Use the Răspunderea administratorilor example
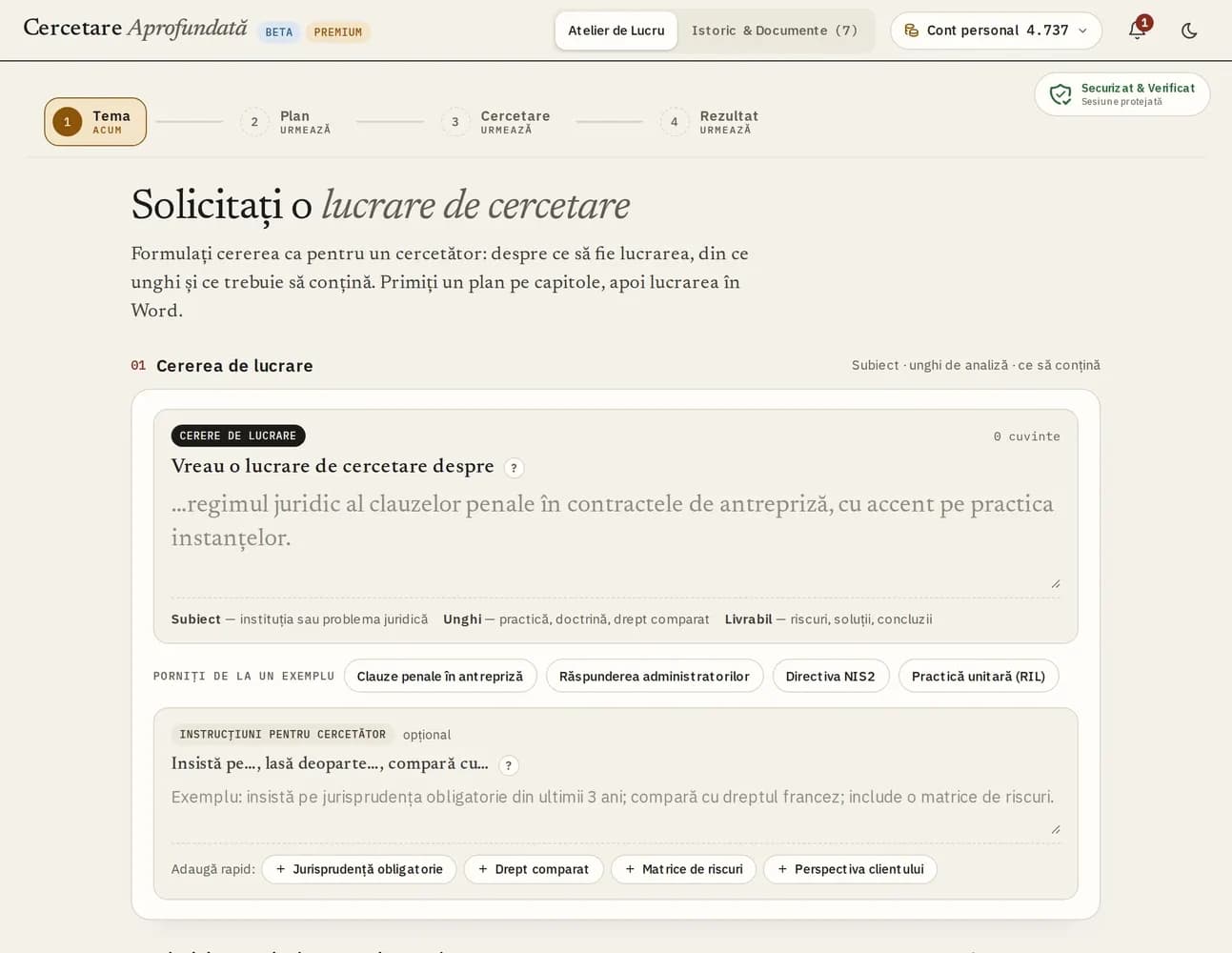Image resolution: width=1232 pixels, height=953 pixels. (x=655, y=676)
